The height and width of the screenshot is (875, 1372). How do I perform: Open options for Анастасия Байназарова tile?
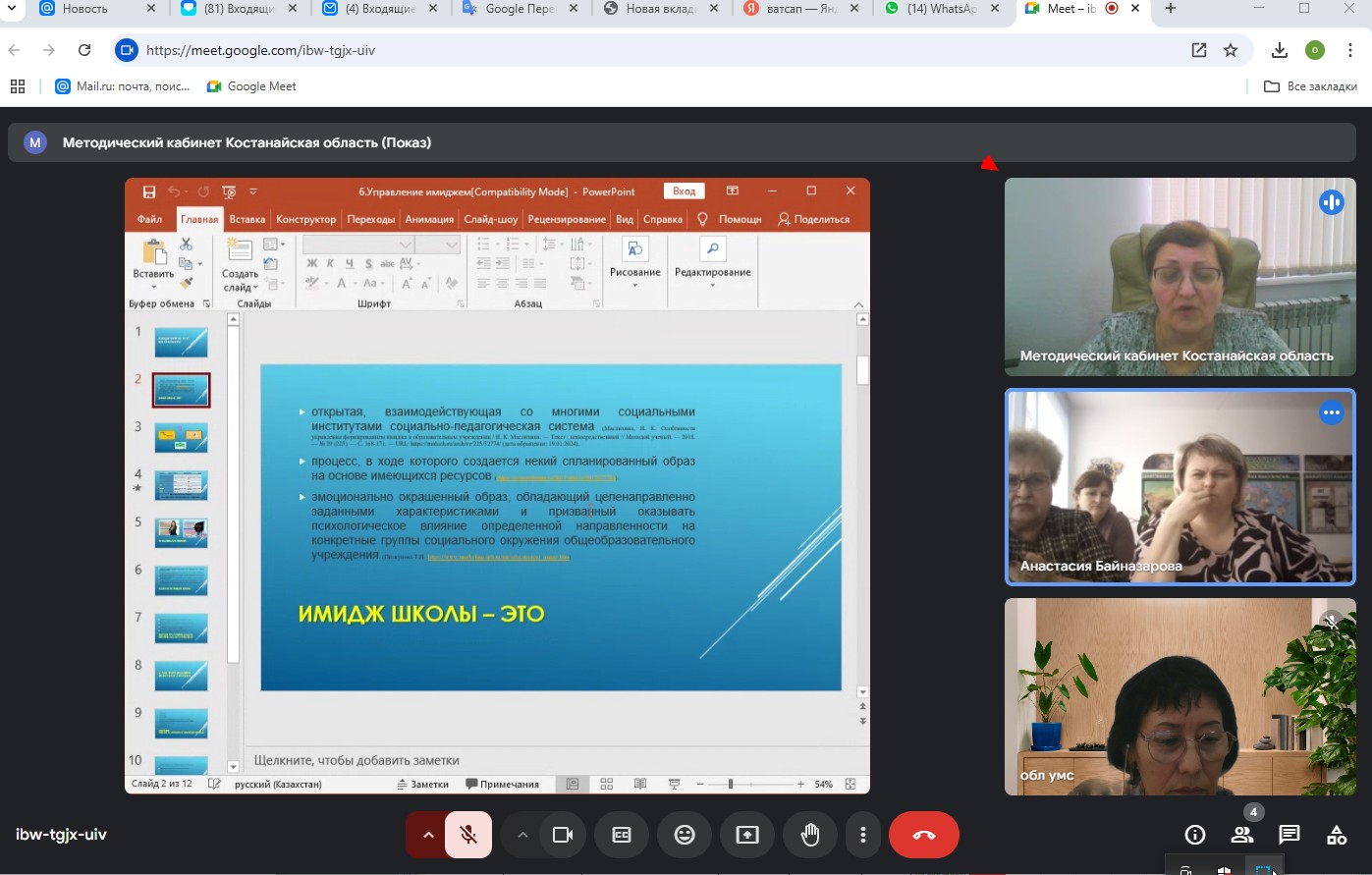(1331, 413)
